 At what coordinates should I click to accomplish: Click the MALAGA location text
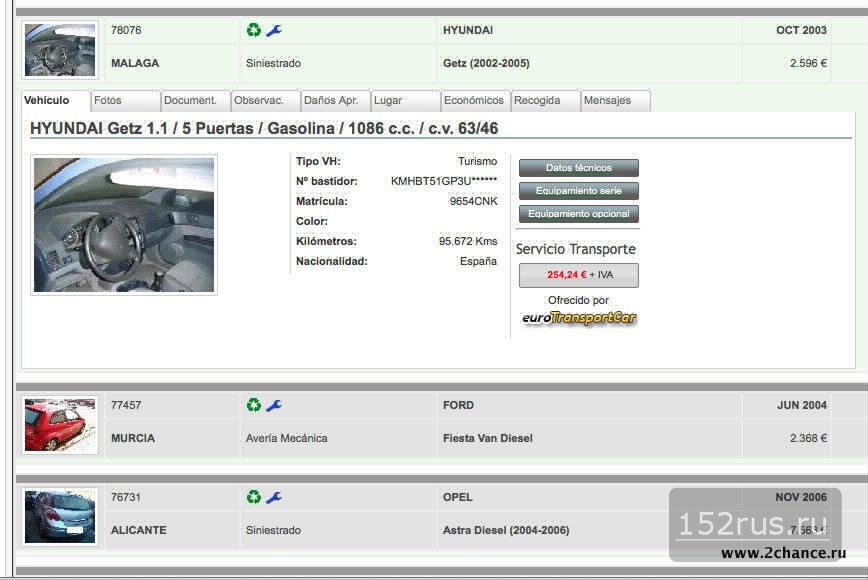(x=135, y=64)
